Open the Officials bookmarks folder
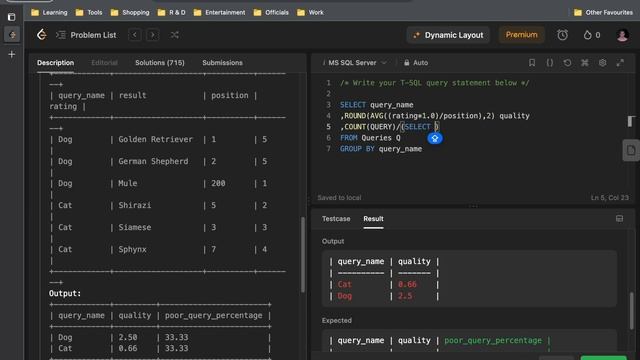 (x=271, y=13)
